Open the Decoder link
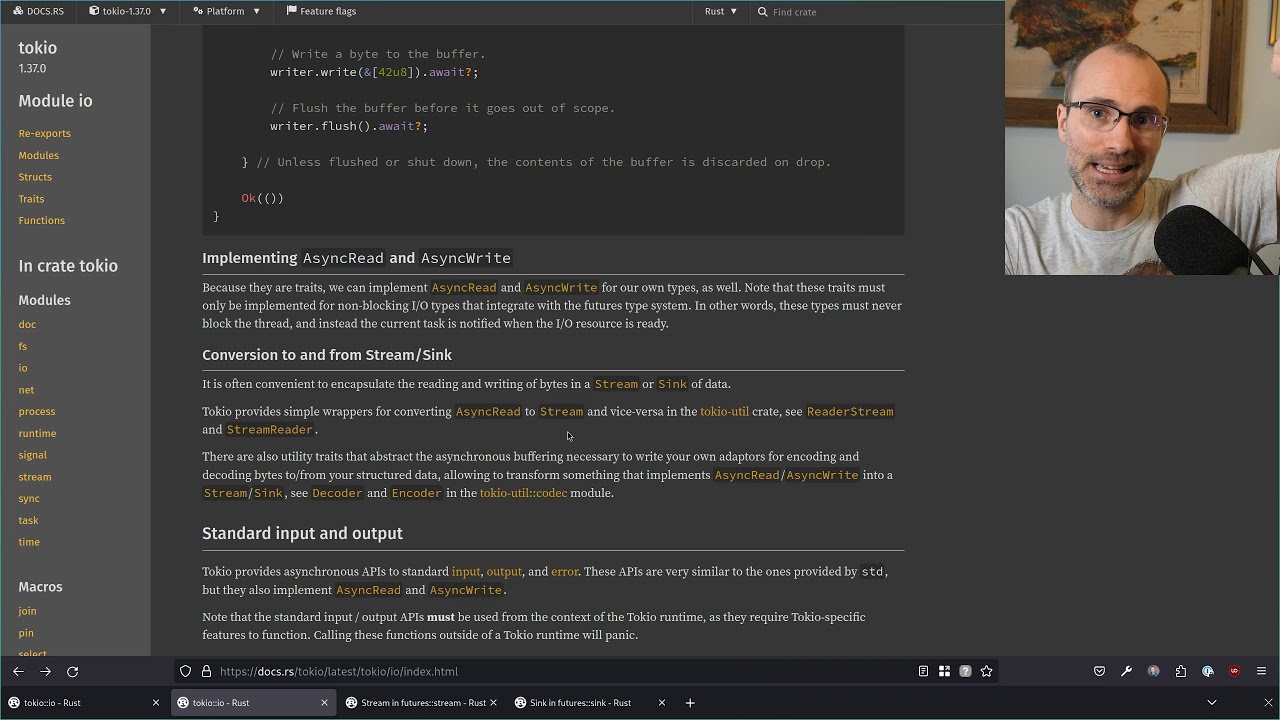This screenshot has width=1280, height=720. tap(337, 493)
